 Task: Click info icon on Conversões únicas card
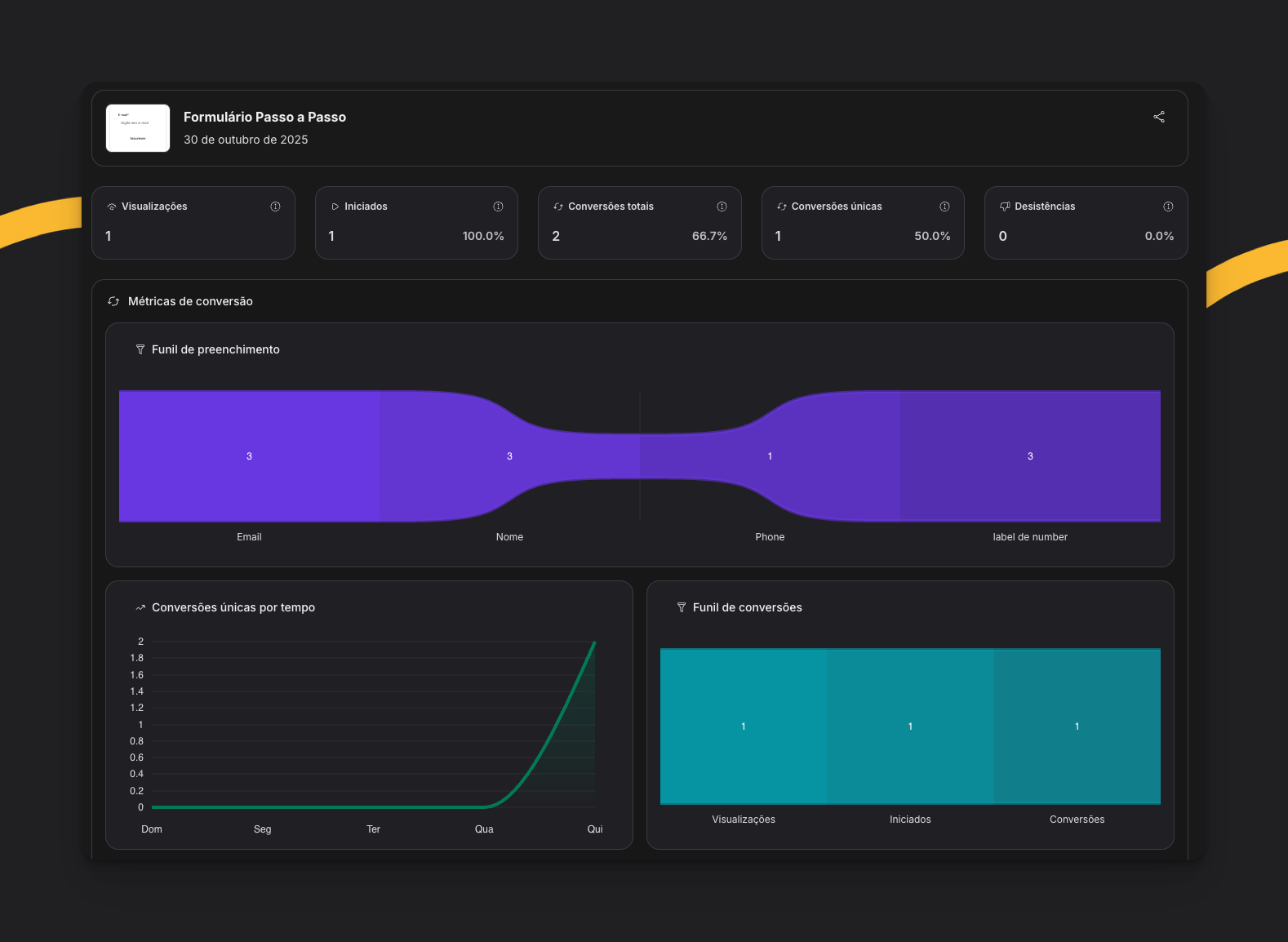pos(944,207)
